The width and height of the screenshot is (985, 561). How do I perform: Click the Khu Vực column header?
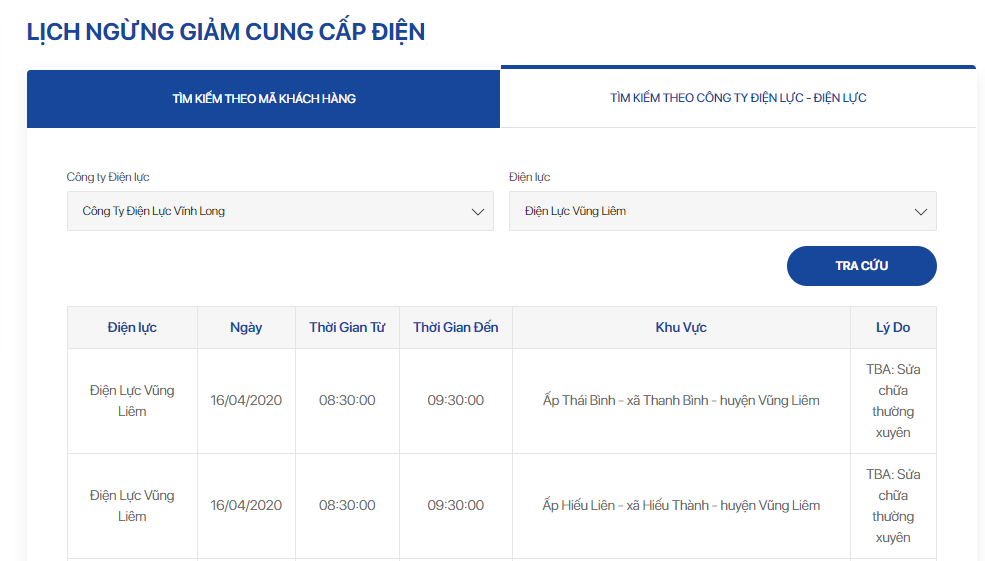click(681, 328)
